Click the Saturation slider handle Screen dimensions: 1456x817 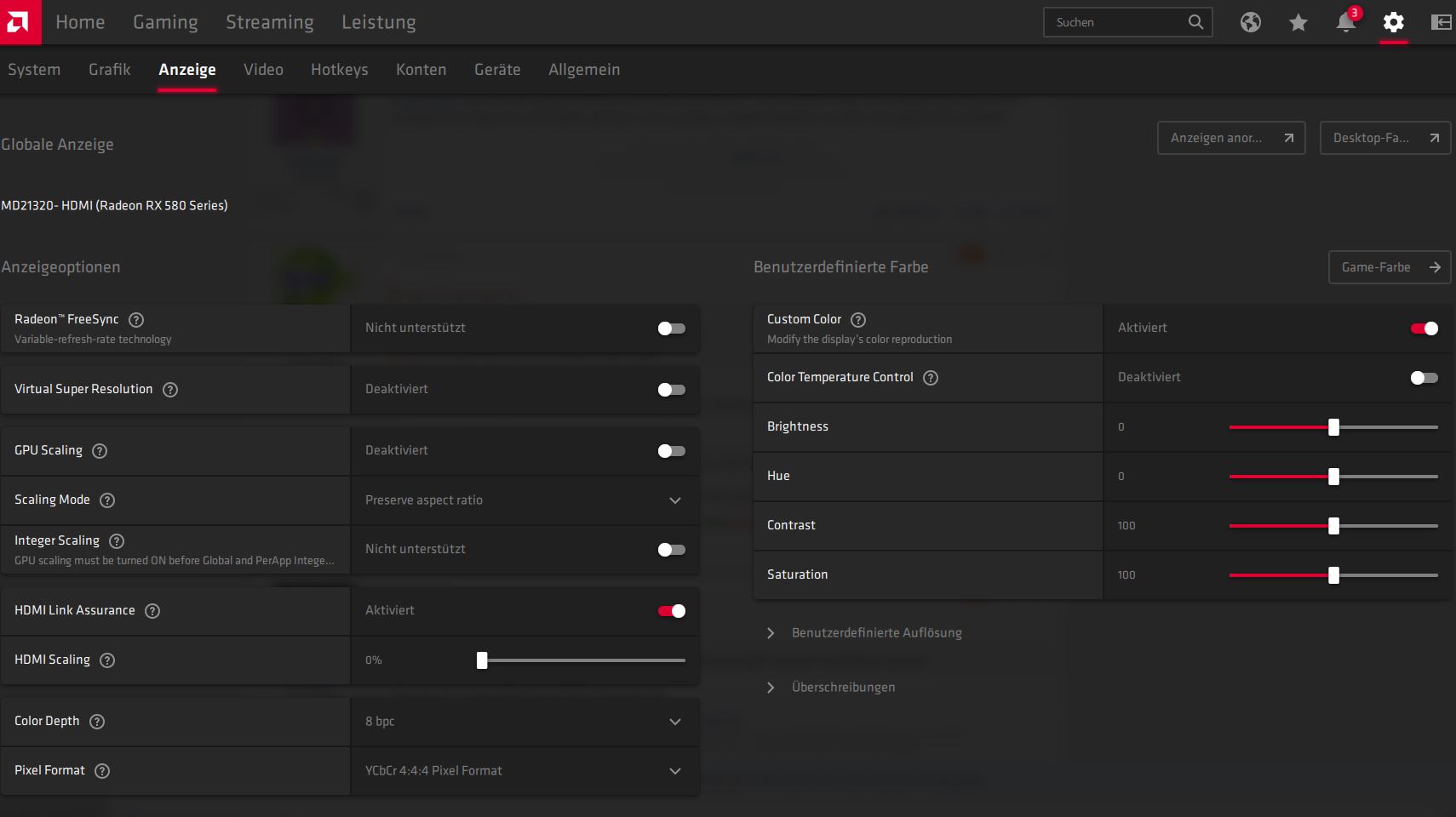[x=1334, y=575]
